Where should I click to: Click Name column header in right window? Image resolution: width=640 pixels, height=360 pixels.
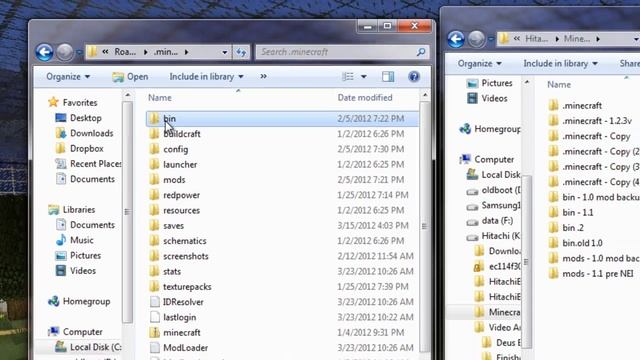tap(559, 84)
